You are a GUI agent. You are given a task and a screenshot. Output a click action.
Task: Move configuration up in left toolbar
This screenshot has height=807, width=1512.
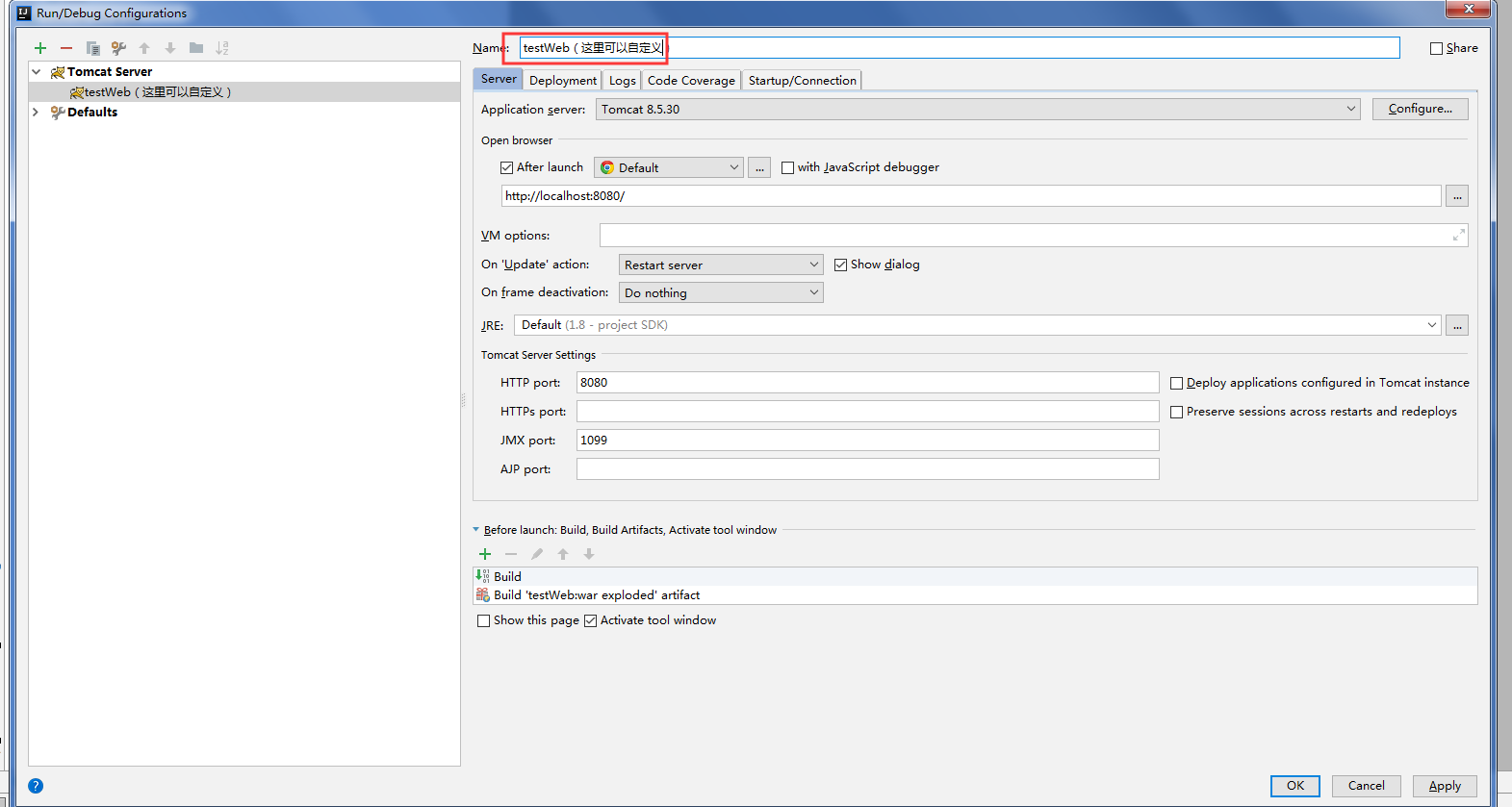pos(144,48)
